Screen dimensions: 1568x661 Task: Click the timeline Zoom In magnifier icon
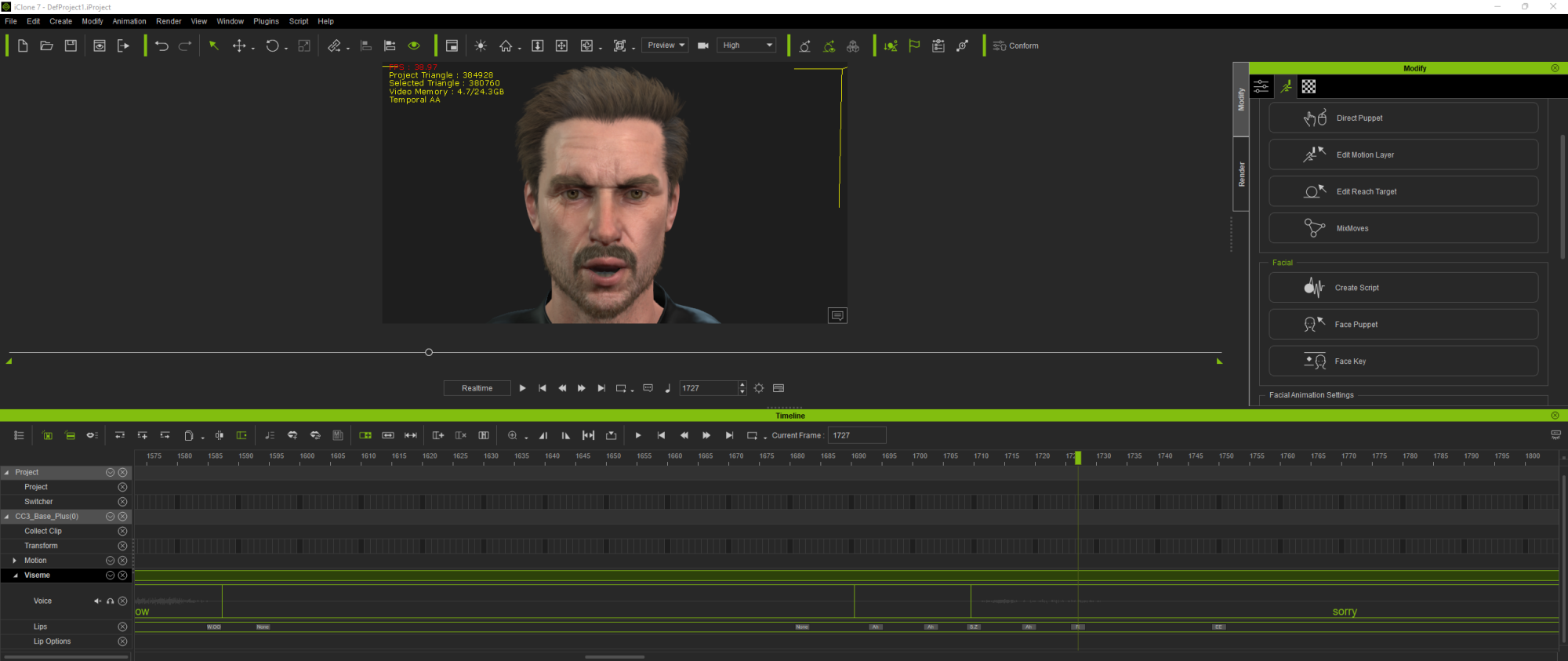click(x=513, y=435)
